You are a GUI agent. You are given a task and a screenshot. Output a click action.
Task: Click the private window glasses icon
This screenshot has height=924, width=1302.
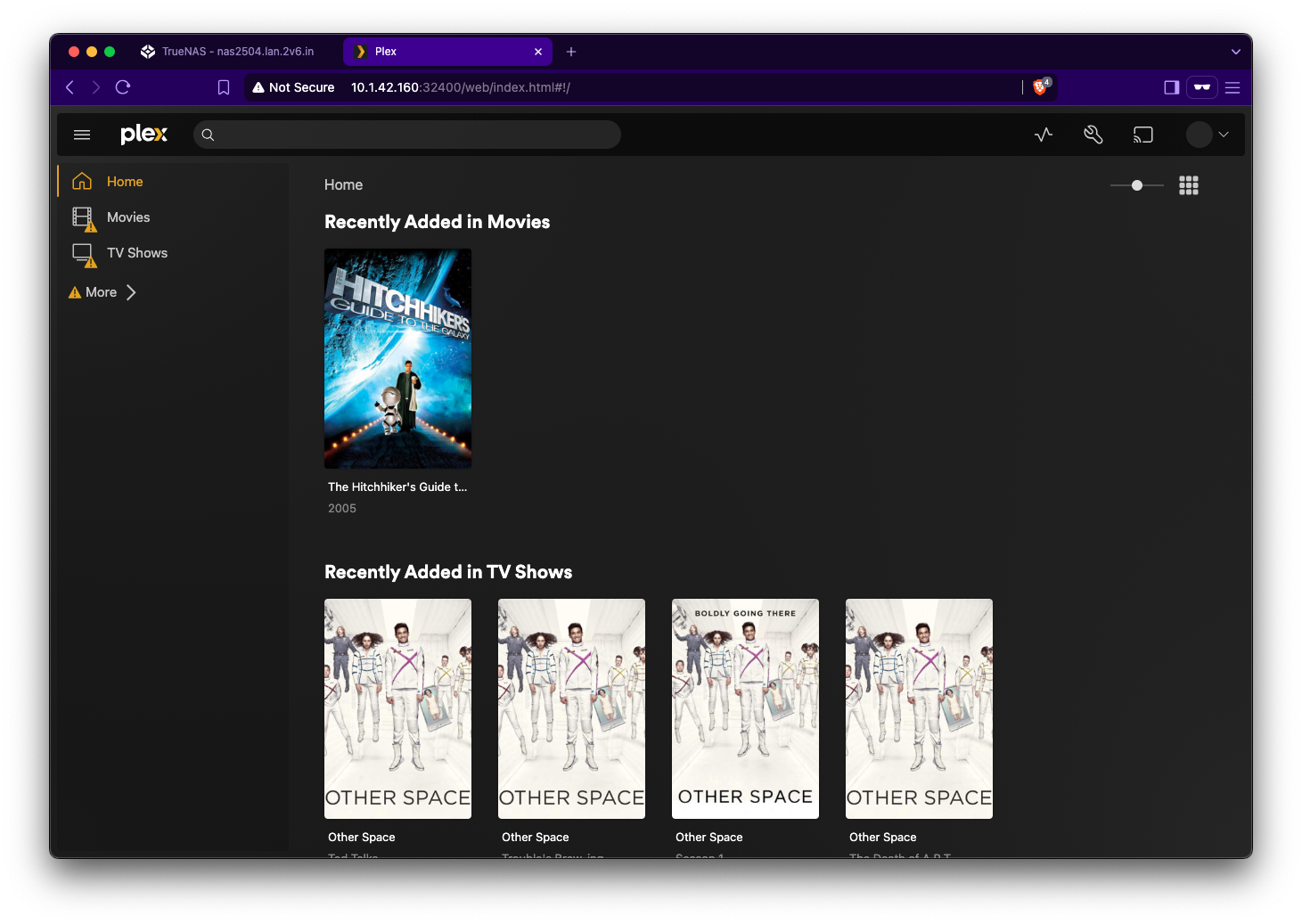pyautogui.click(x=1202, y=87)
